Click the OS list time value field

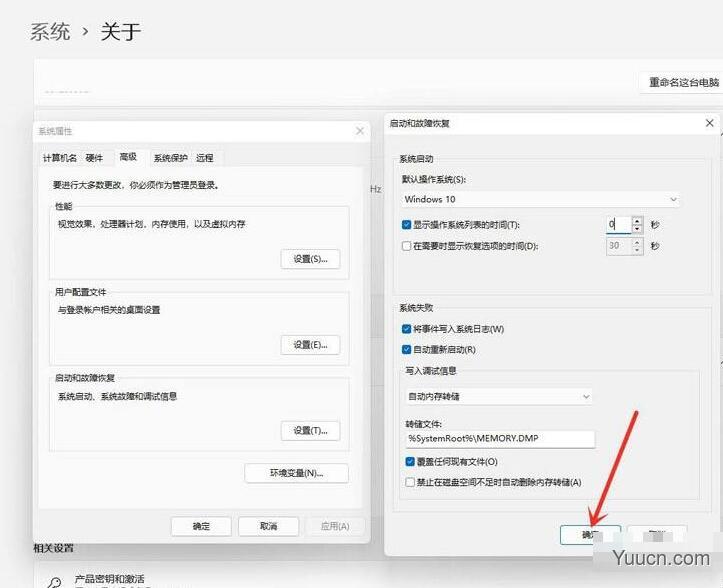click(x=619, y=225)
